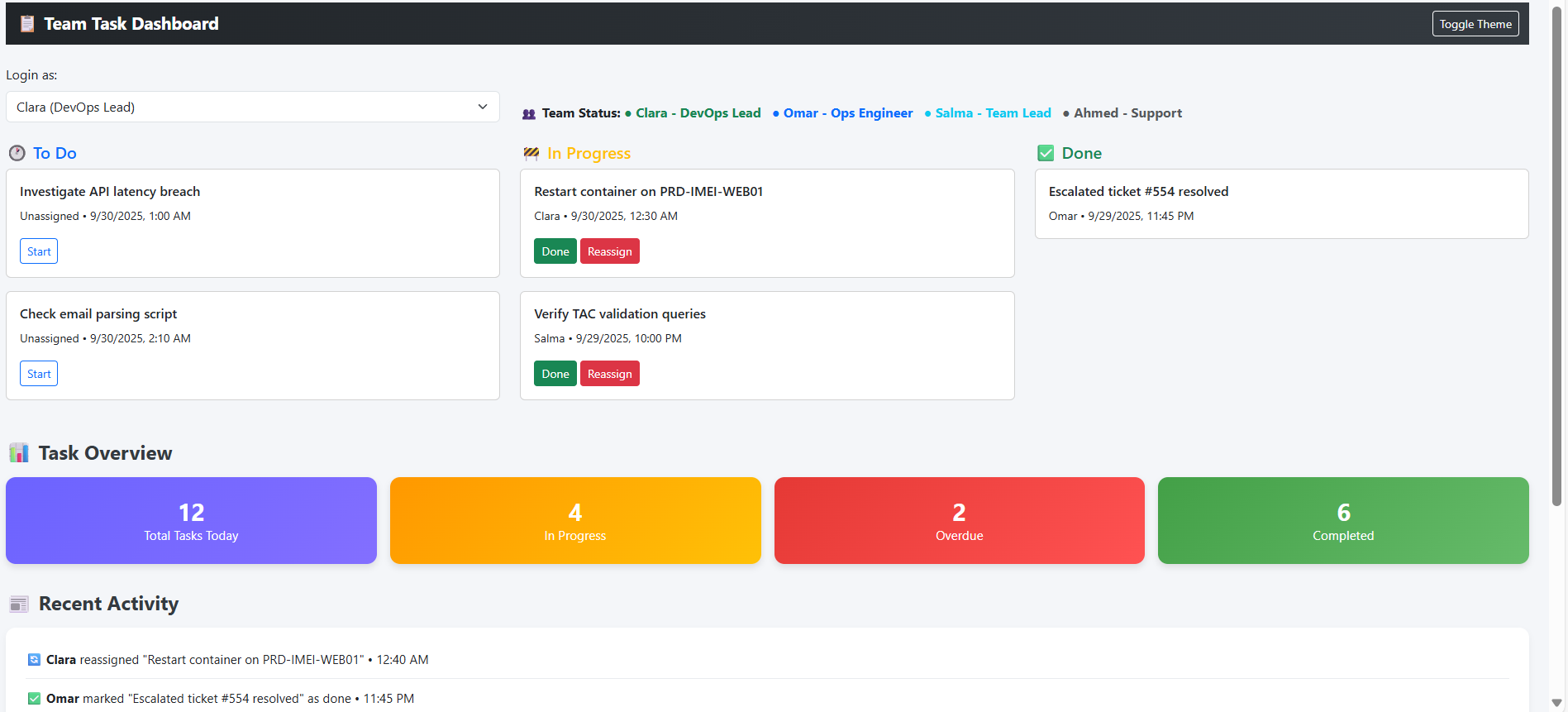
Task: Reassign the Verify TAC validation queries task
Action: click(610, 374)
